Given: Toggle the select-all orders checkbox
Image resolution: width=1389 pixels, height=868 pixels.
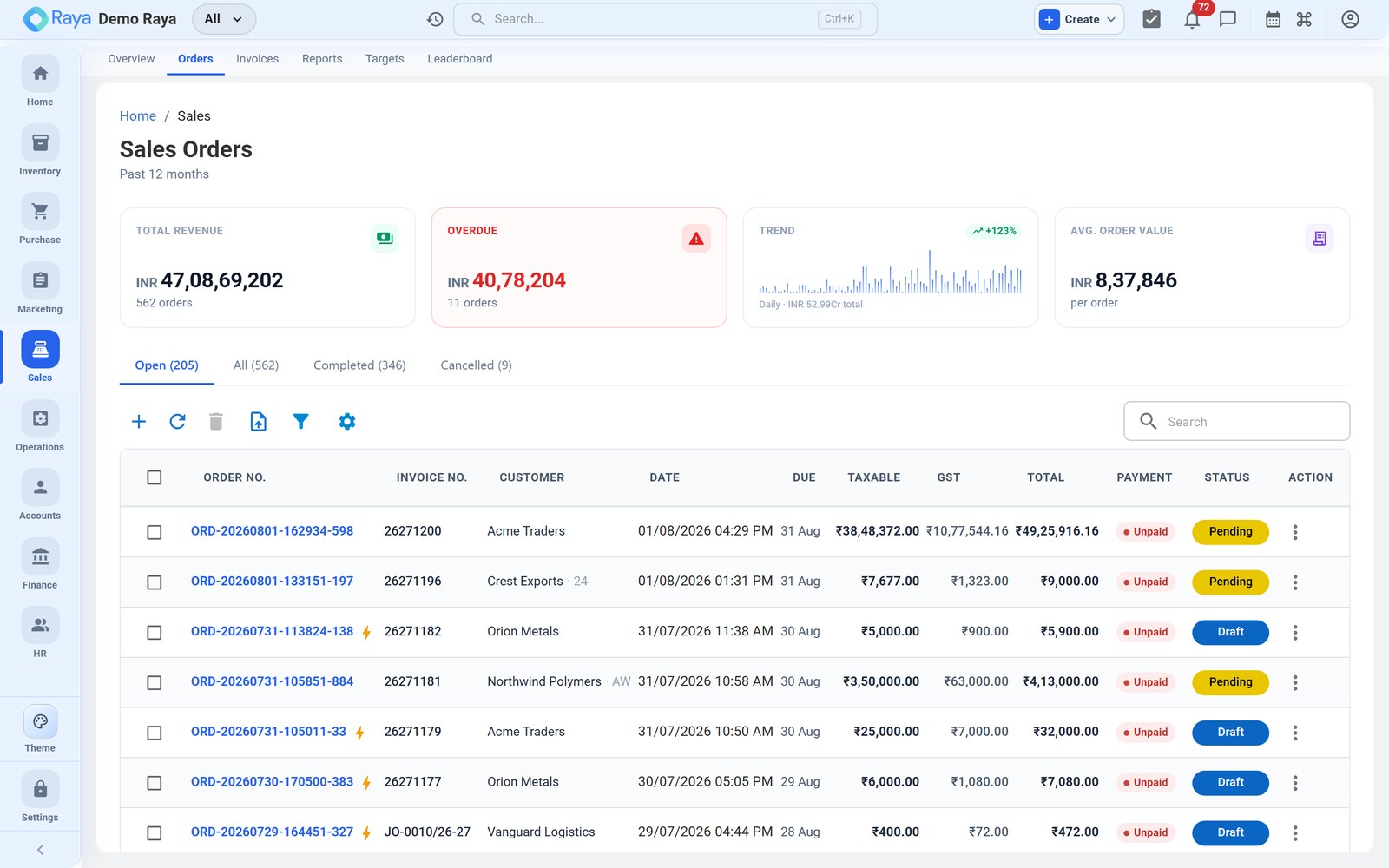Looking at the screenshot, I should tap(155, 477).
